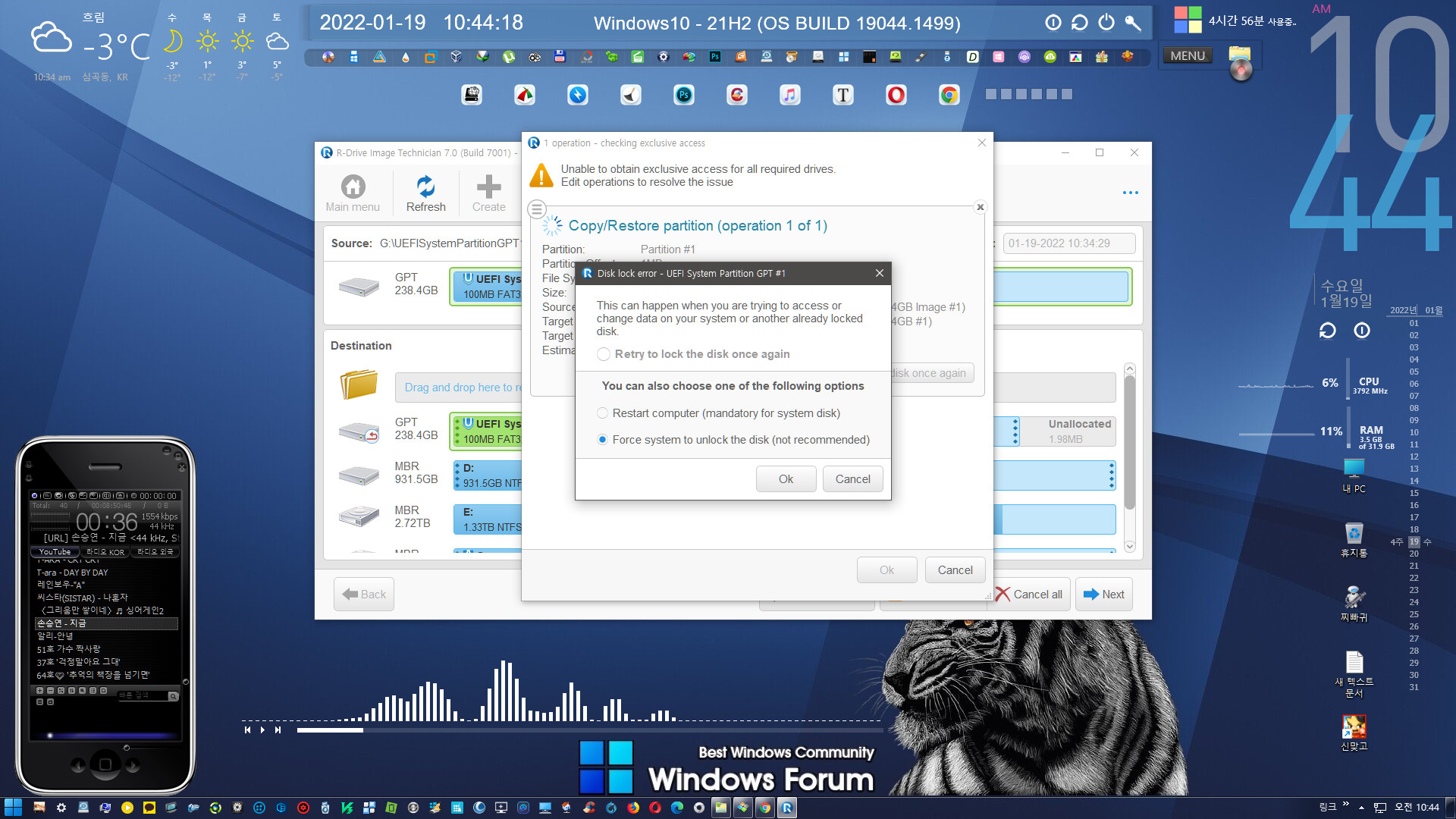The height and width of the screenshot is (819, 1456).
Task: Select 손승연 - 지금 in the playlist
Action: [106, 623]
